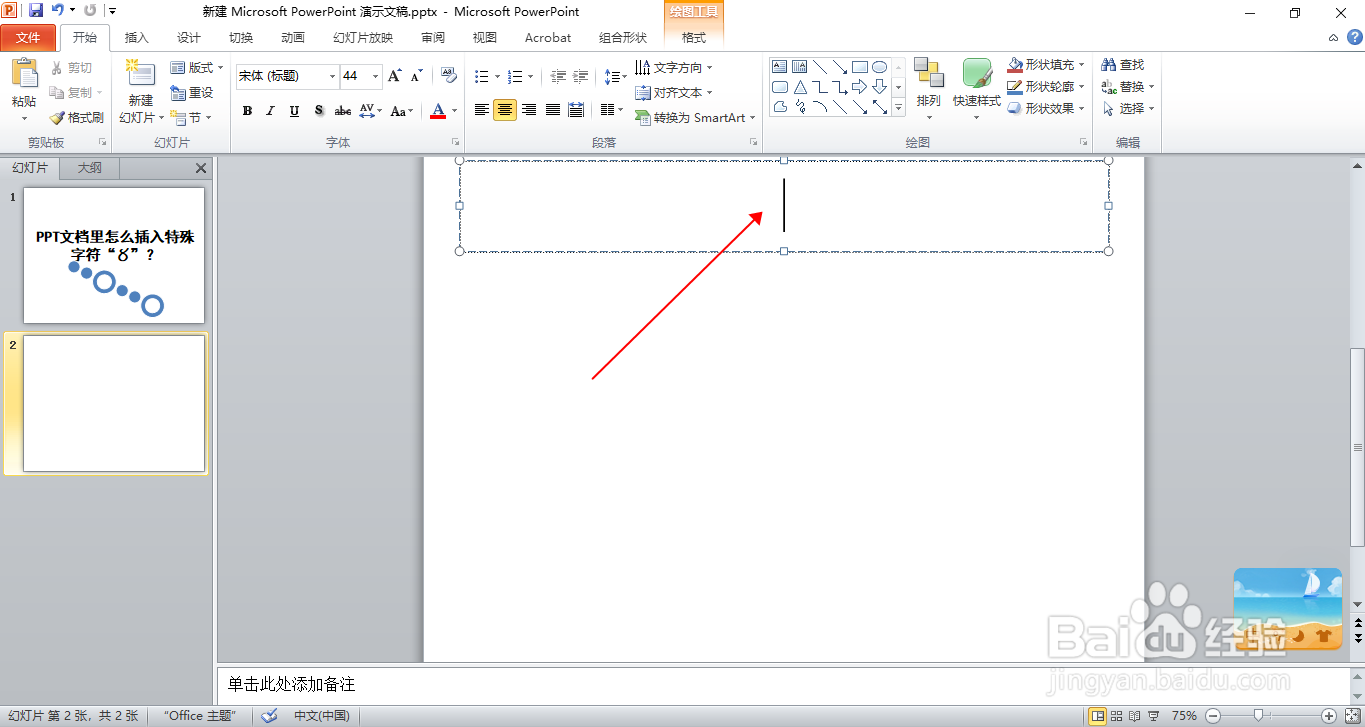This screenshot has height=727, width=1365.
Task: Open the Align Text (对齐文本) dropdown
Action: pyautogui.click(x=675, y=92)
